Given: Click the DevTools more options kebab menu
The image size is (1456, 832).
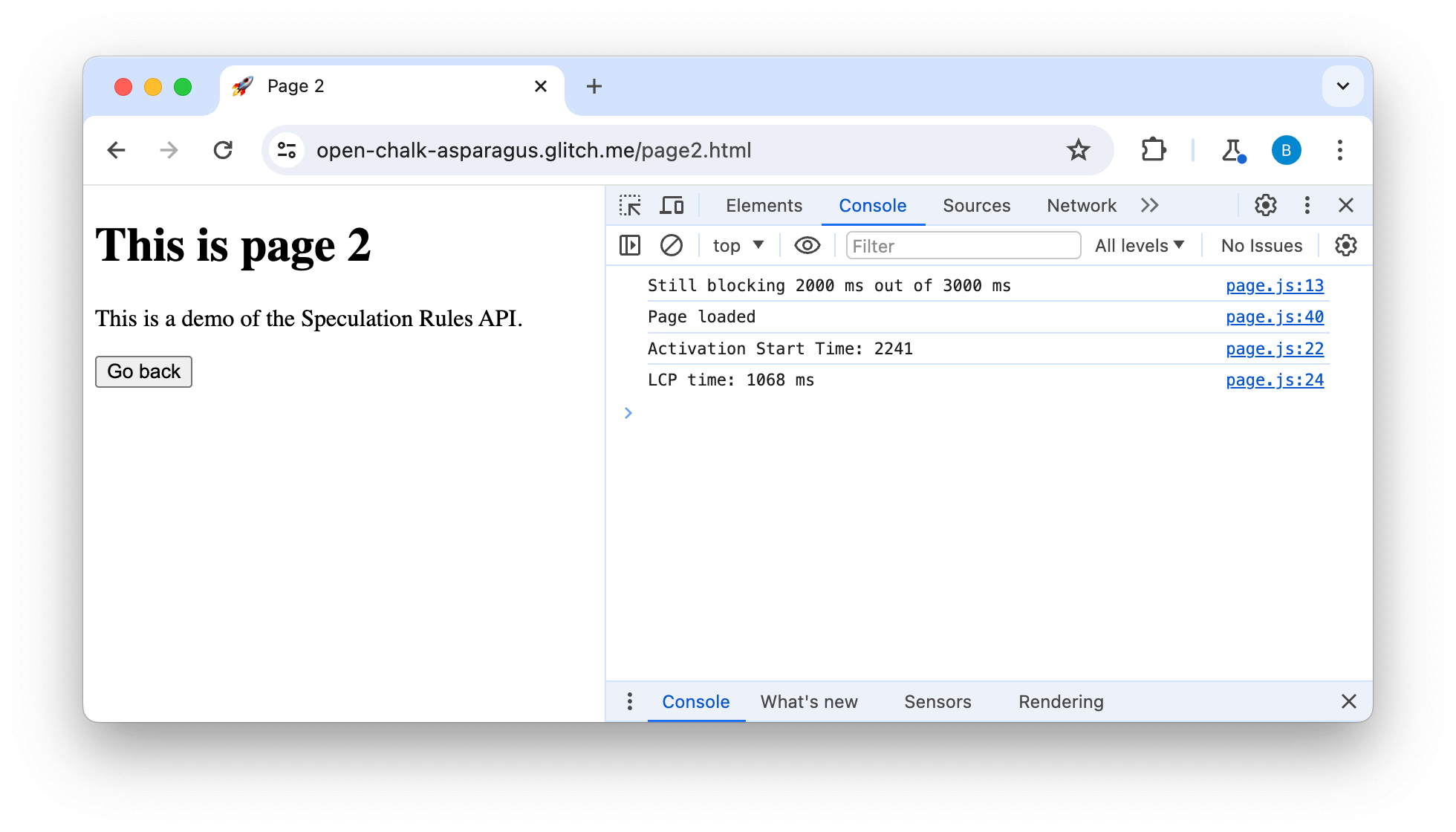Looking at the screenshot, I should pos(1308,205).
